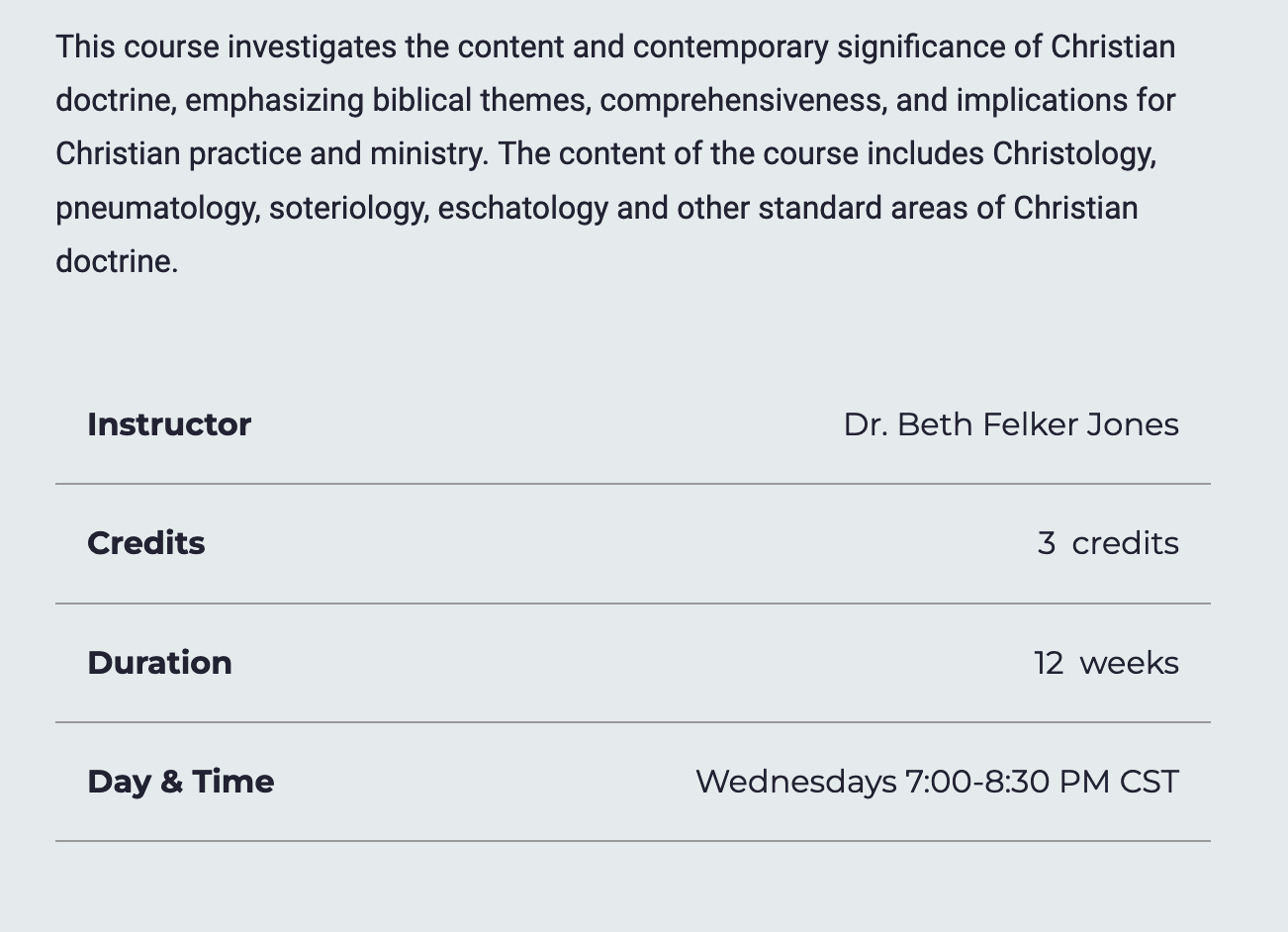Click the divider line below Day & Time row
Screen dimensions: 1288x932
pos(633,841)
